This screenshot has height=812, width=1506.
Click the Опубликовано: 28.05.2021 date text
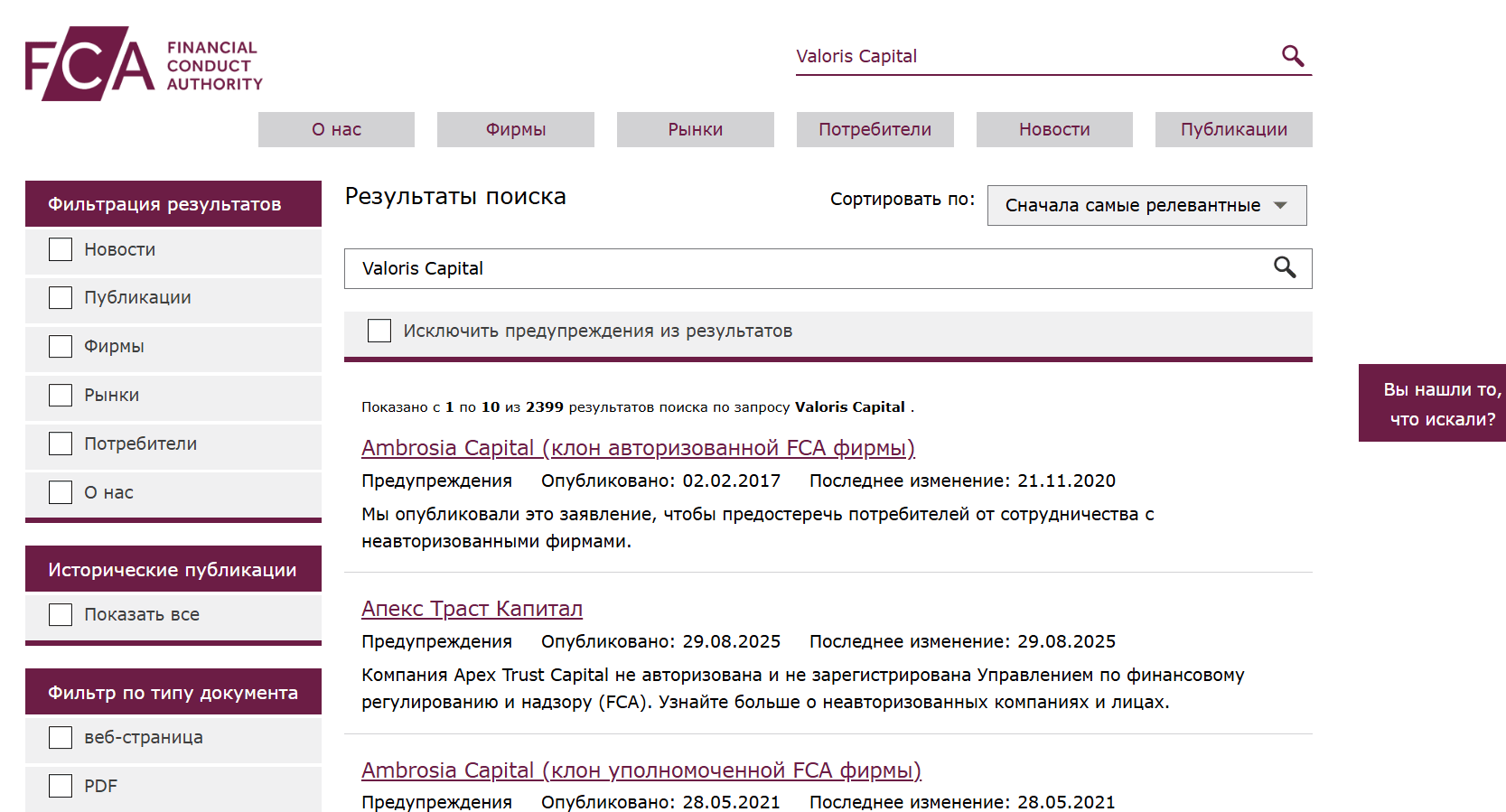(660, 803)
